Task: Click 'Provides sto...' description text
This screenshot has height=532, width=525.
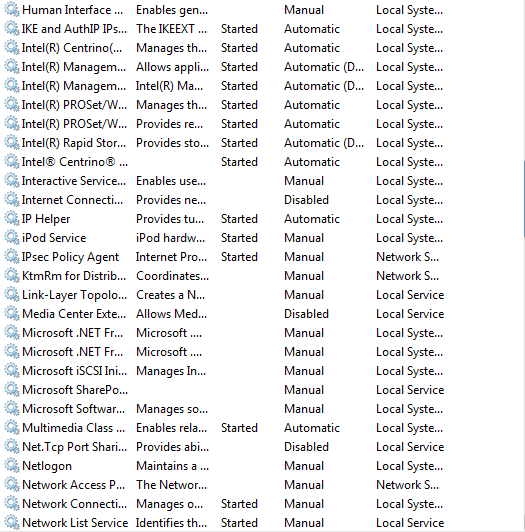Action: click(x=172, y=143)
